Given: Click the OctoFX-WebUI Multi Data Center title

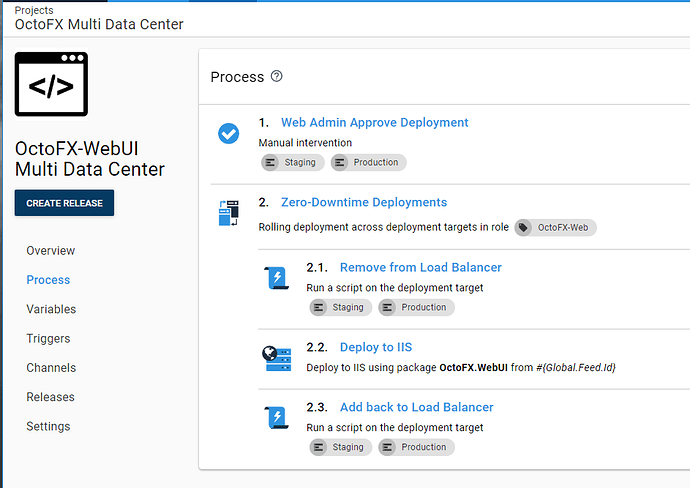Looking at the screenshot, I should (90, 159).
